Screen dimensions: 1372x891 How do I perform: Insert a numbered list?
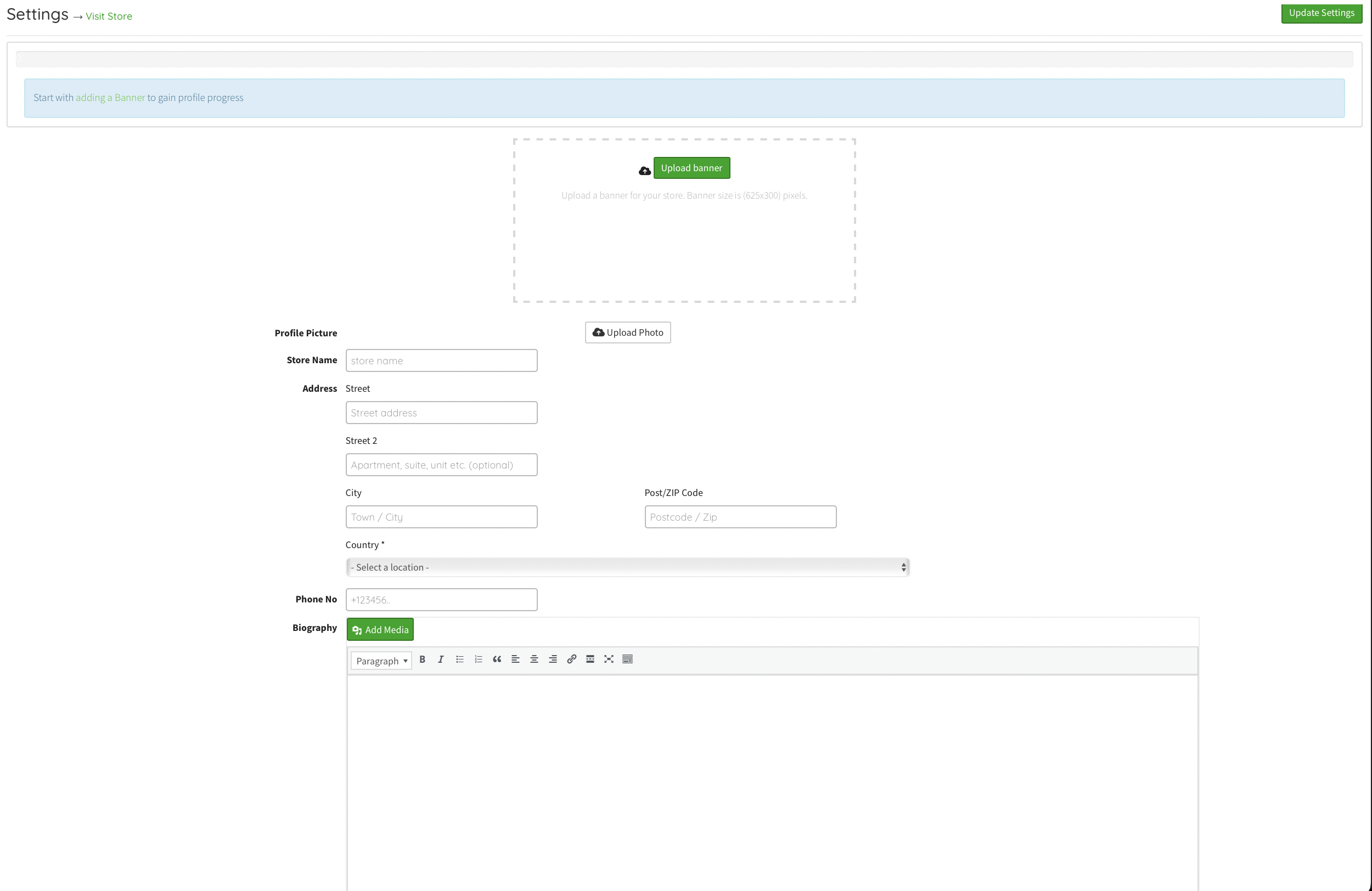click(x=479, y=659)
